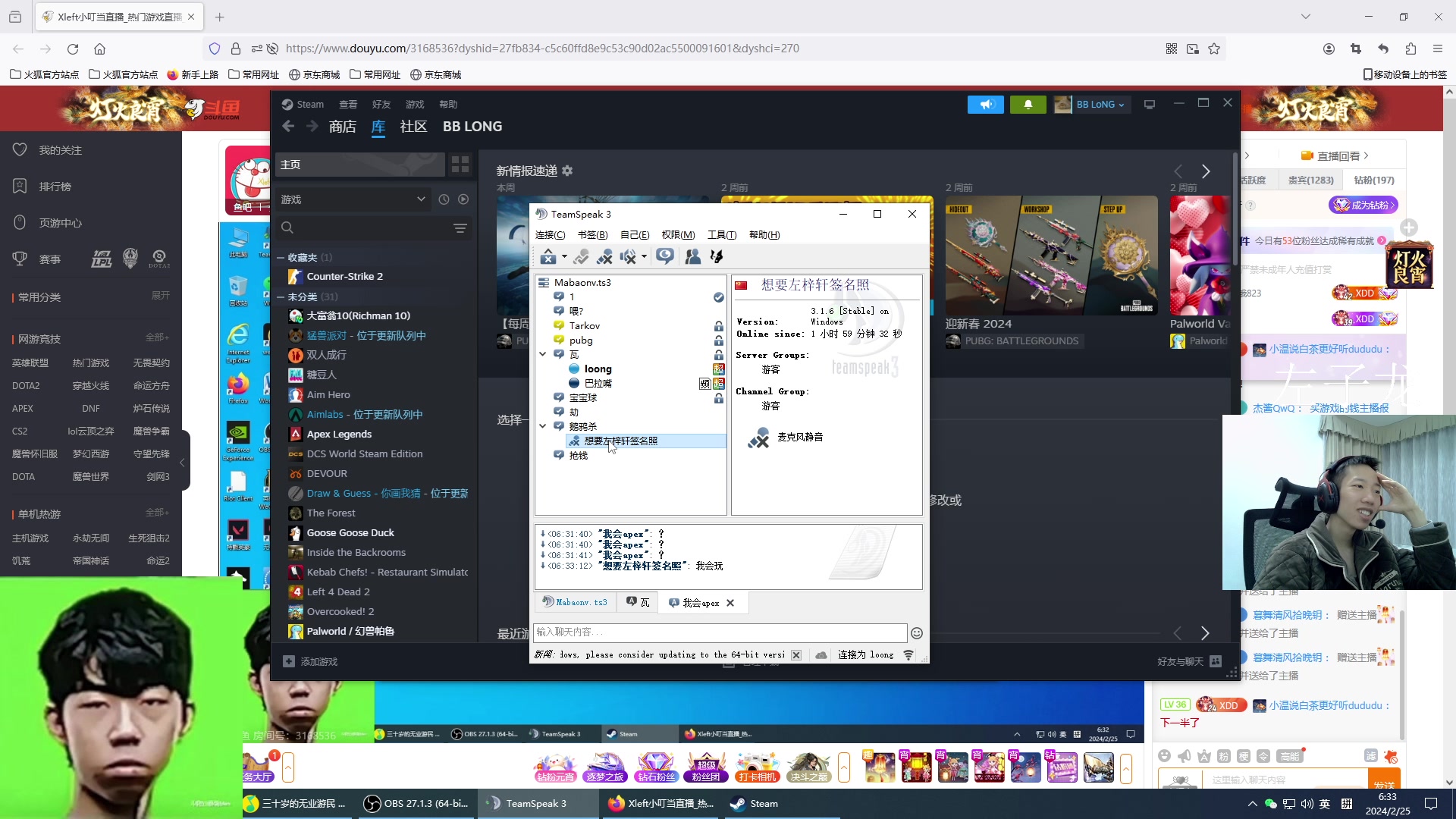The width and height of the screenshot is (1456, 819).
Task: Open OBS from the Windows taskbar
Action: click(x=416, y=804)
